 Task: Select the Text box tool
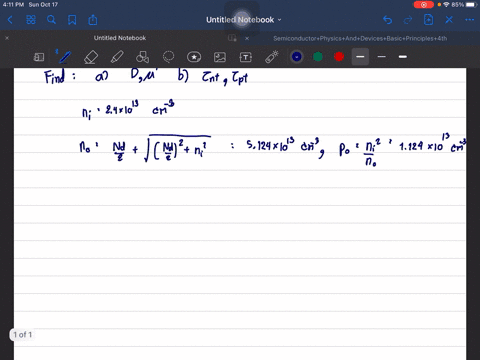click(x=246, y=57)
